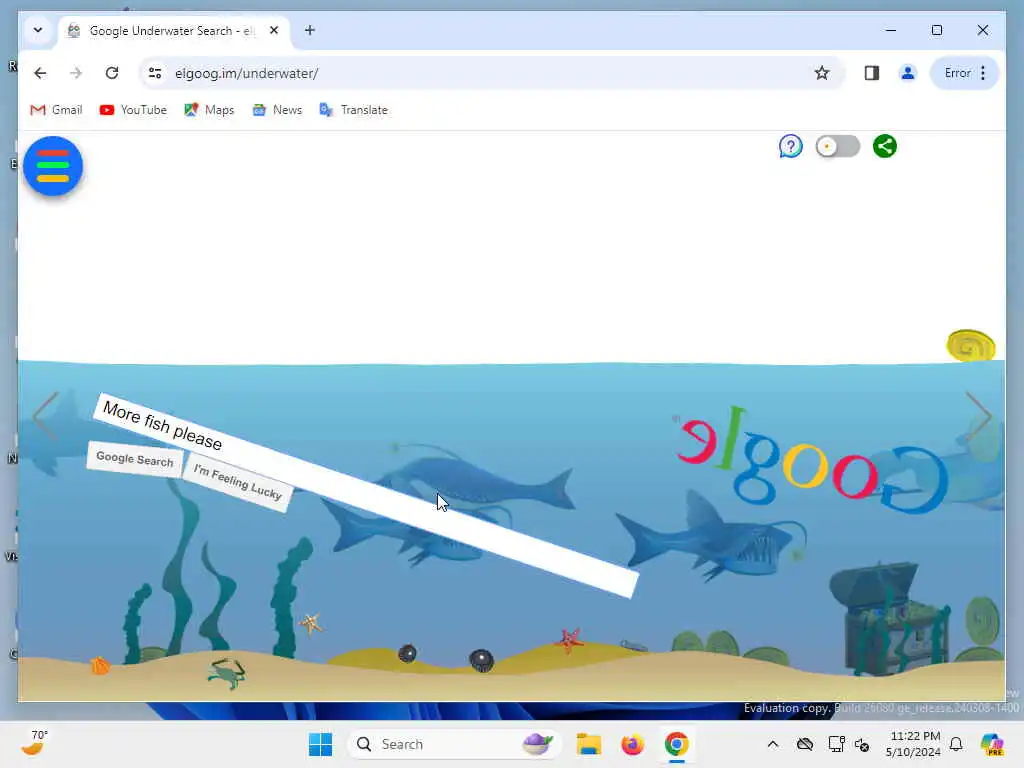
Task: Open the clock showing 11:22 PM
Action: point(913,744)
